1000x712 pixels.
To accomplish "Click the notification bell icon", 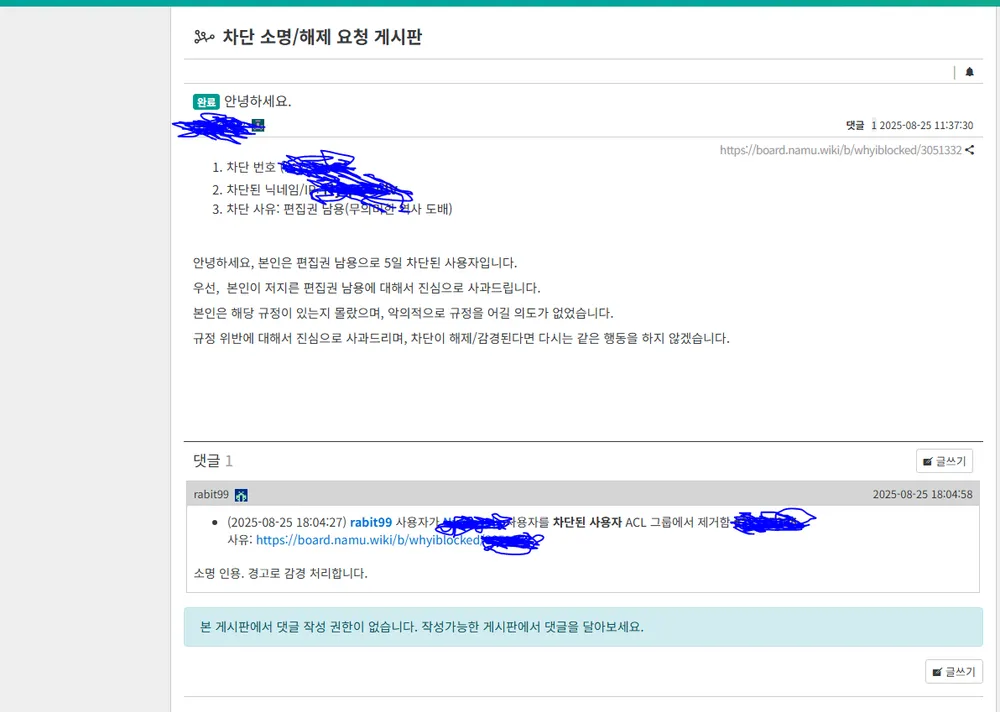I will point(967,71).
